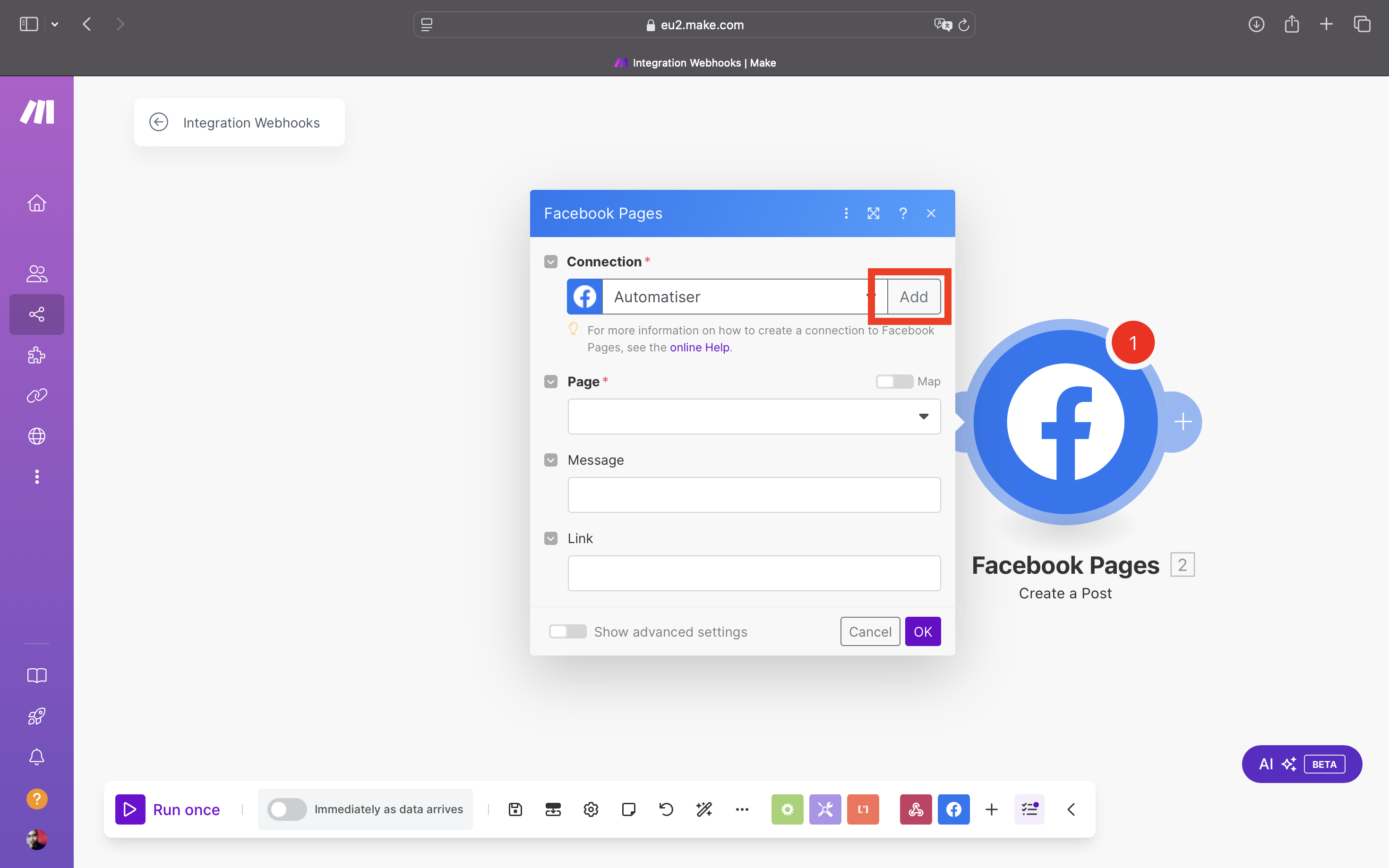The height and width of the screenshot is (868, 1389).
Task: Go back using the arrow beside Integration Webhooks
Action: 158,122
